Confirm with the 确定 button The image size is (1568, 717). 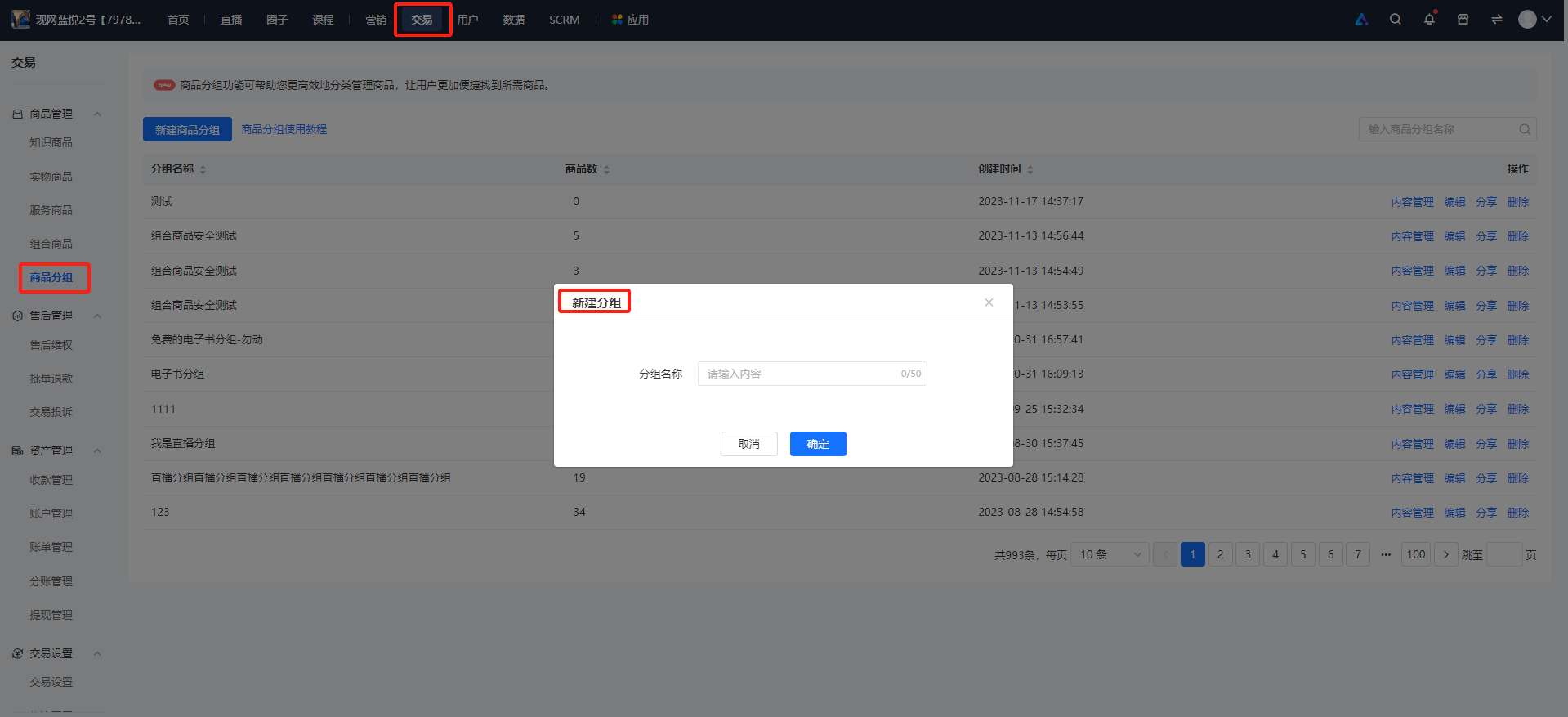point(818,444)
